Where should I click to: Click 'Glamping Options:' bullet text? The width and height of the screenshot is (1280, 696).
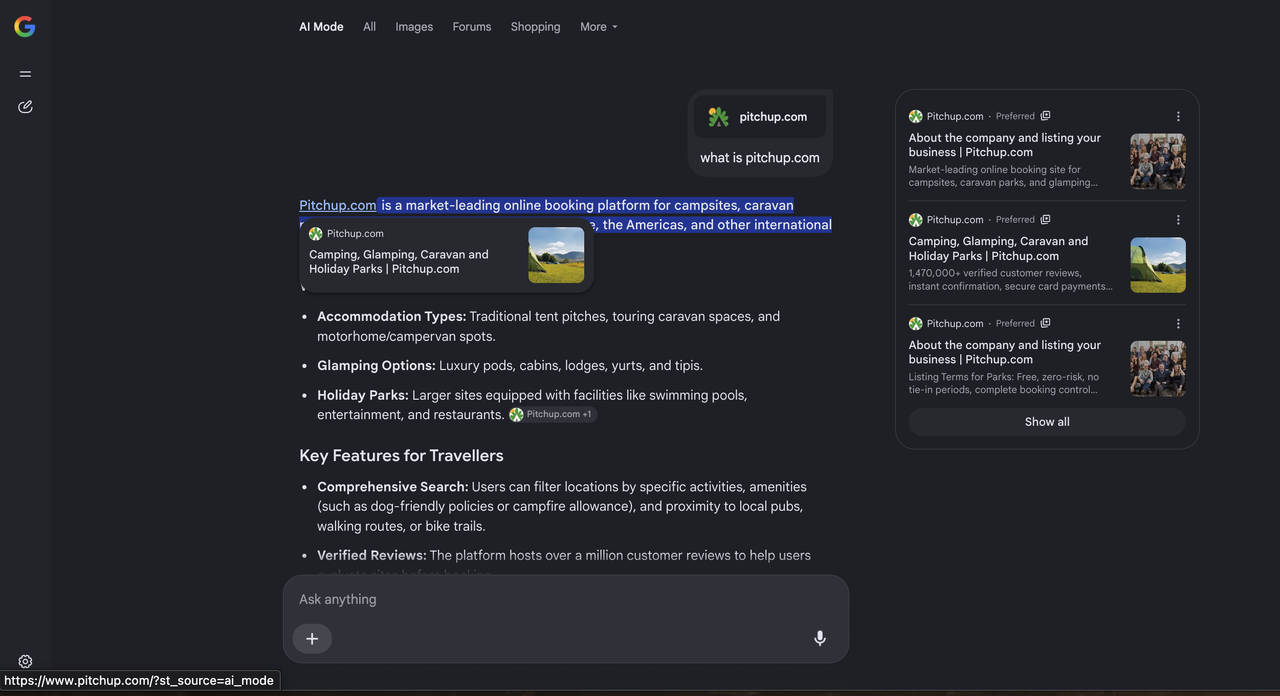376,366
